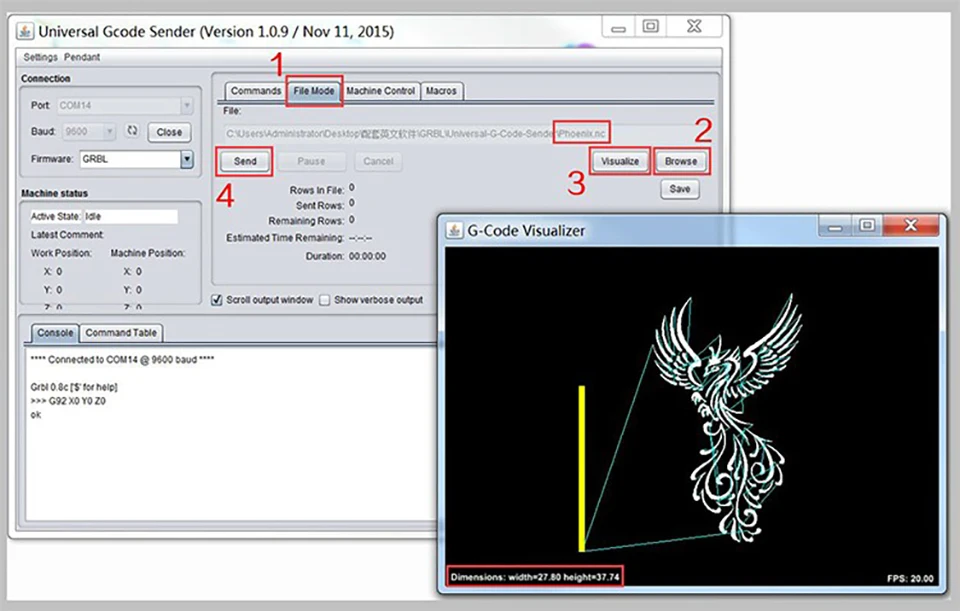Open the Command Table tab
This screenshot has width=960, height=611.
121,332
